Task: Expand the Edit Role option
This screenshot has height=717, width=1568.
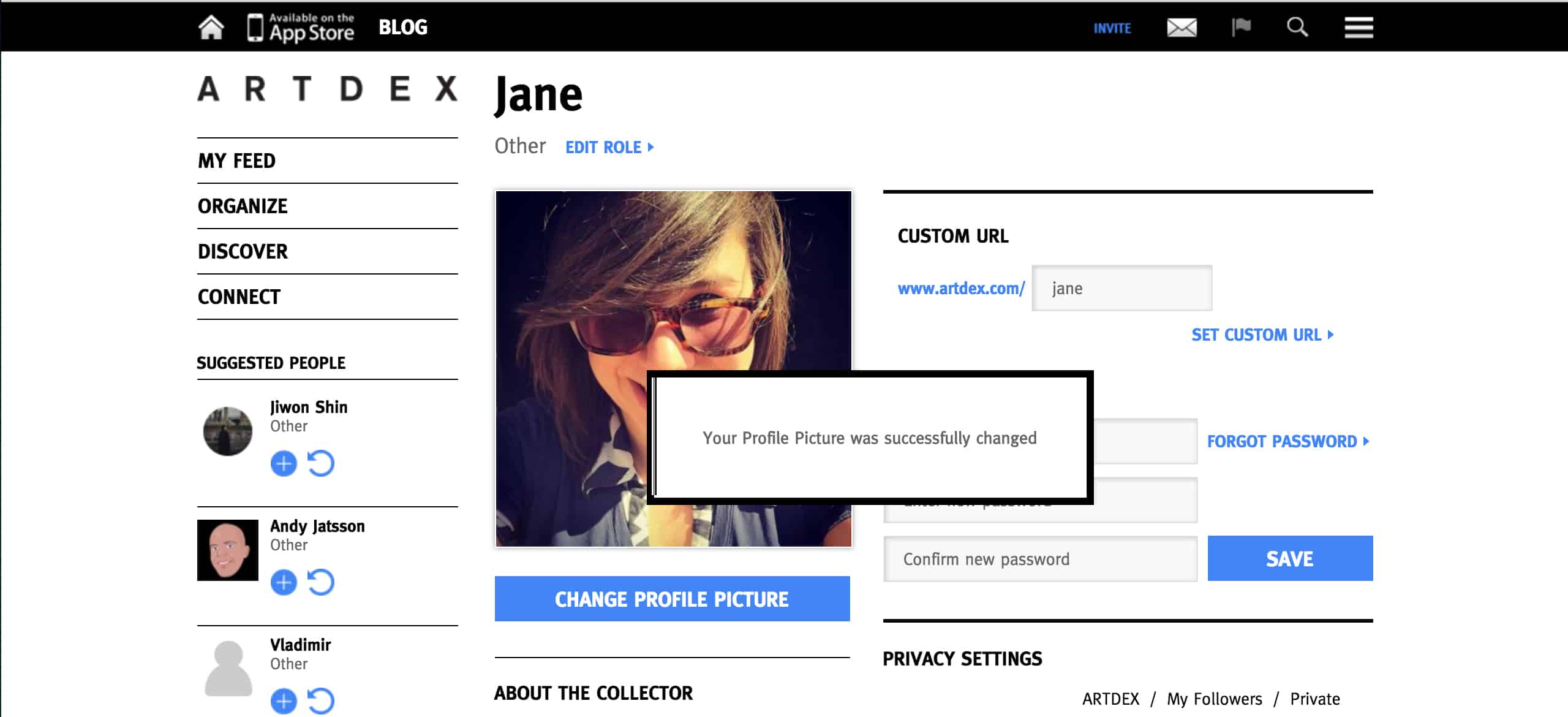Action: pyautogui.click(x=609, y=148)
